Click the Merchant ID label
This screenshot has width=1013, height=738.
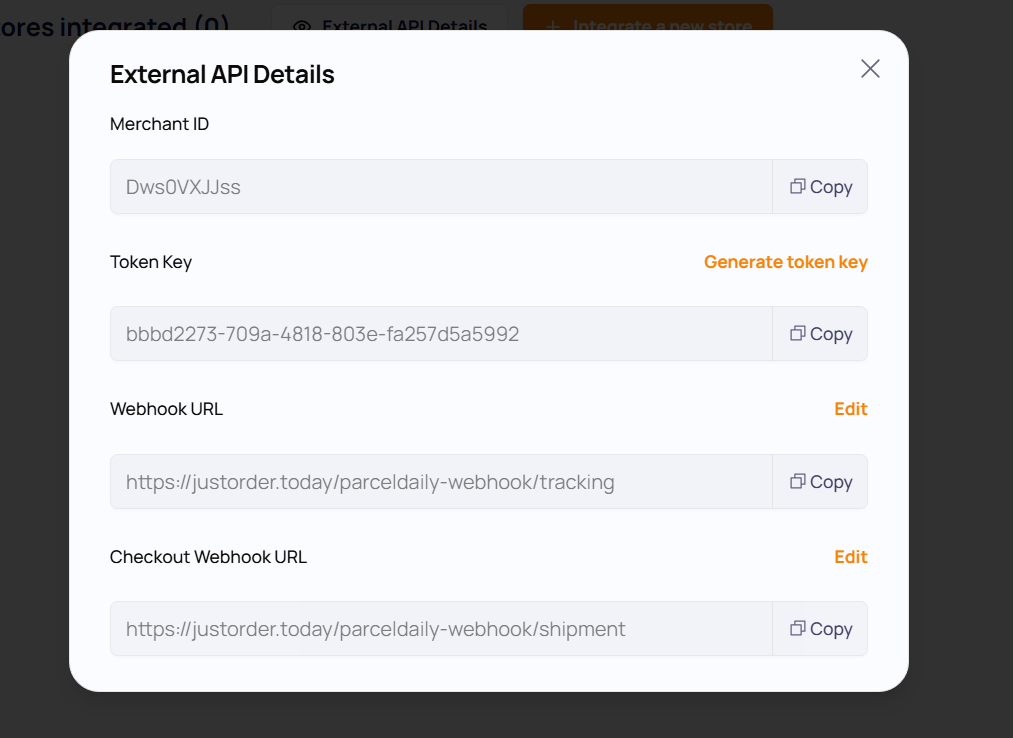(159, 124)
